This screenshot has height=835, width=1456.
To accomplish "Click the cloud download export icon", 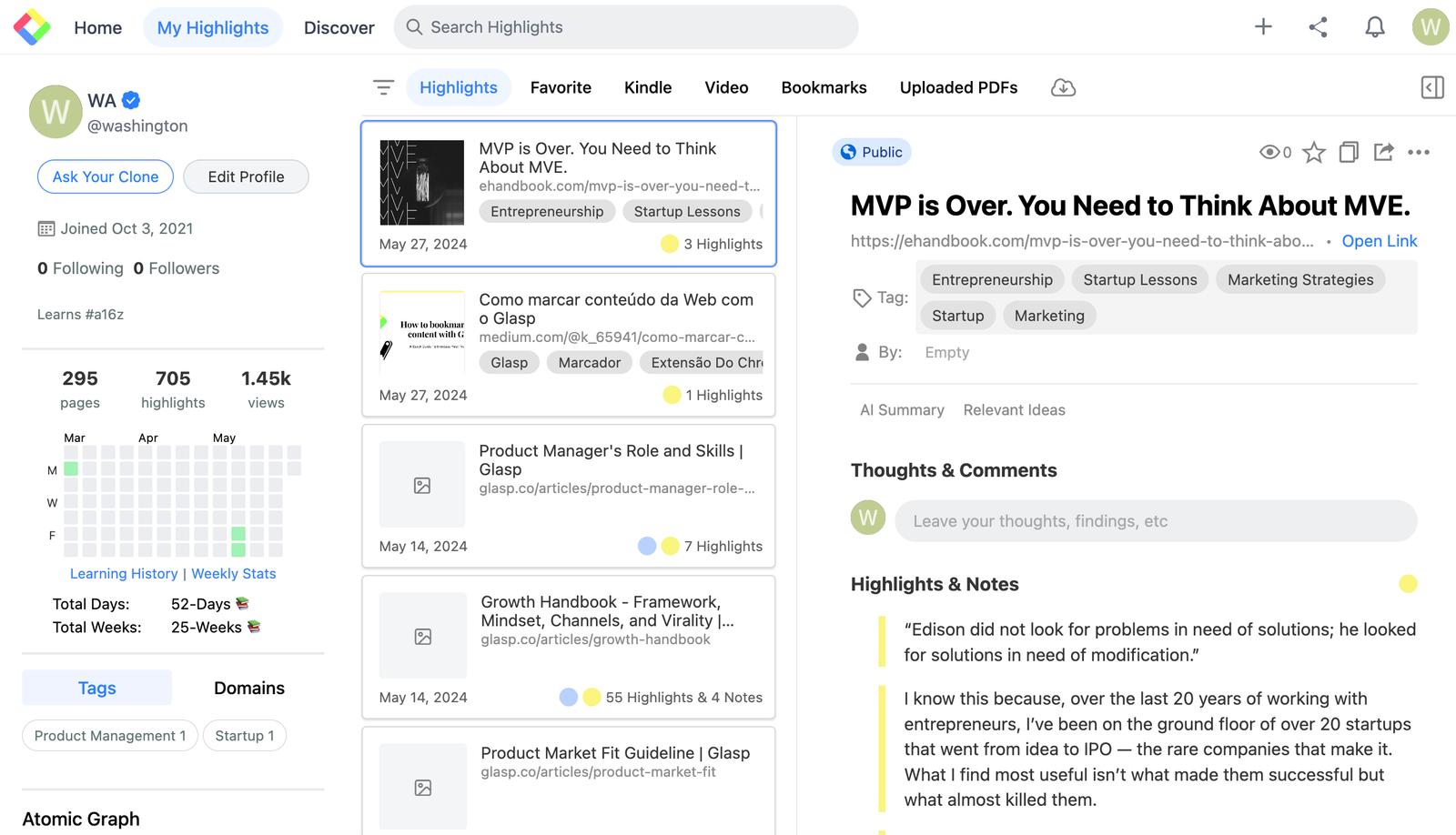I will tap(1063, 87).
